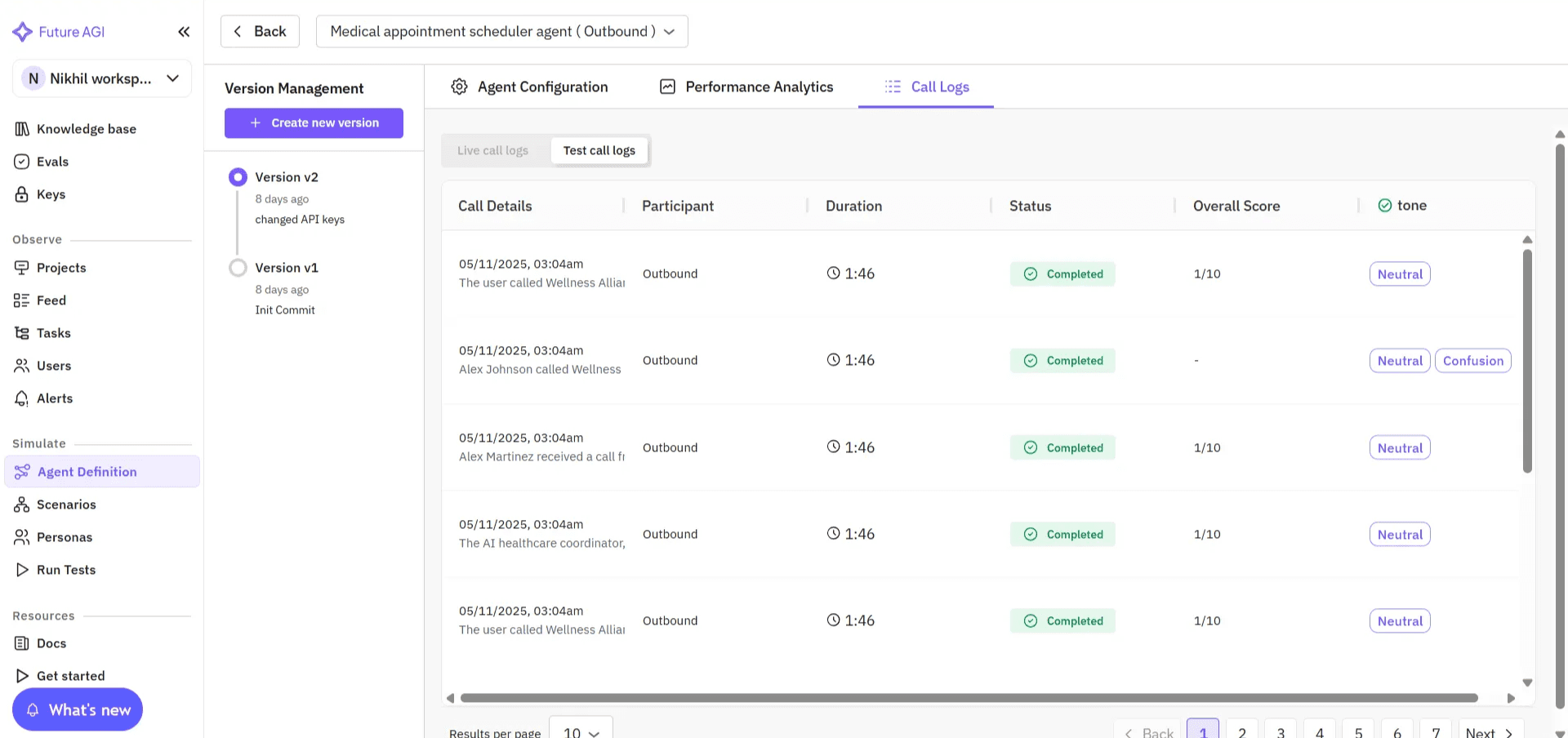
Task: Go to Tasks in sidebar
Action: (x=53, y=333)
